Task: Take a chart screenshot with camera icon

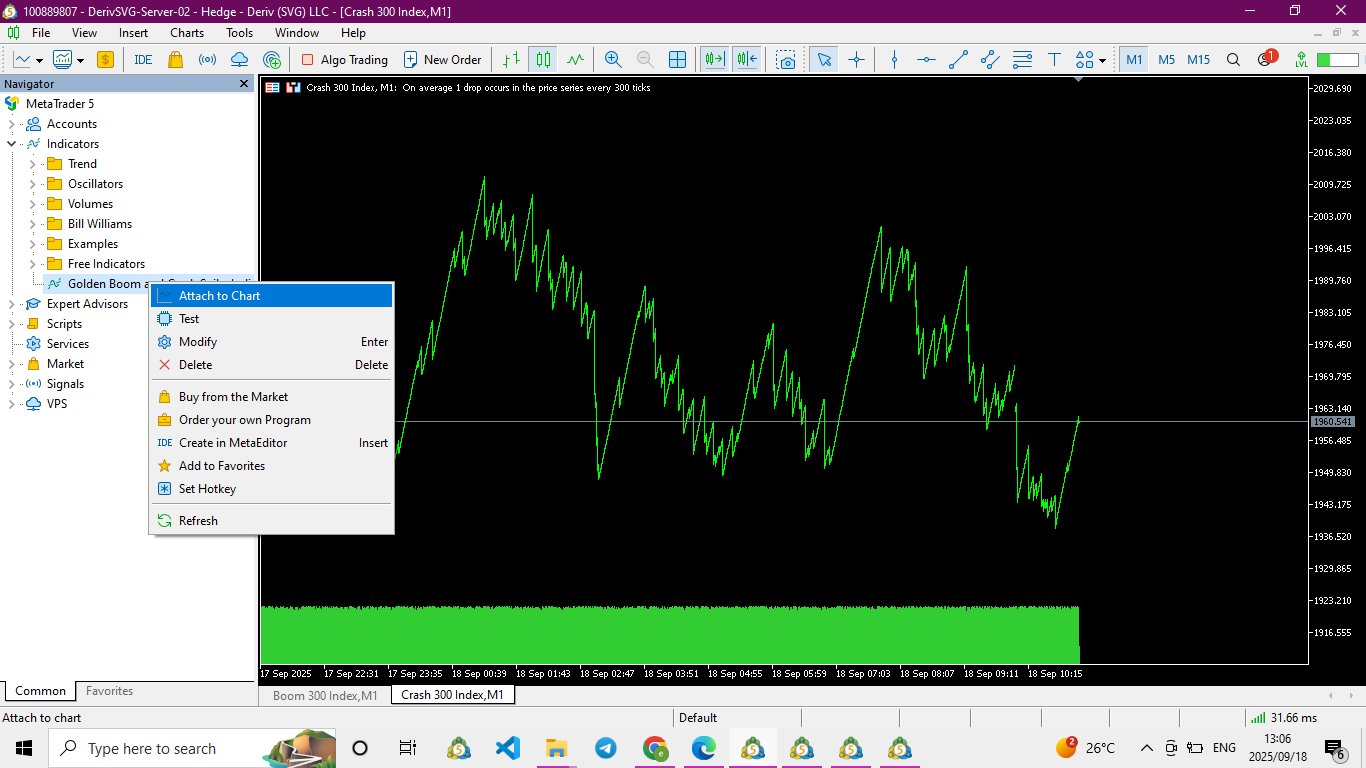Action: coord(787,60)
